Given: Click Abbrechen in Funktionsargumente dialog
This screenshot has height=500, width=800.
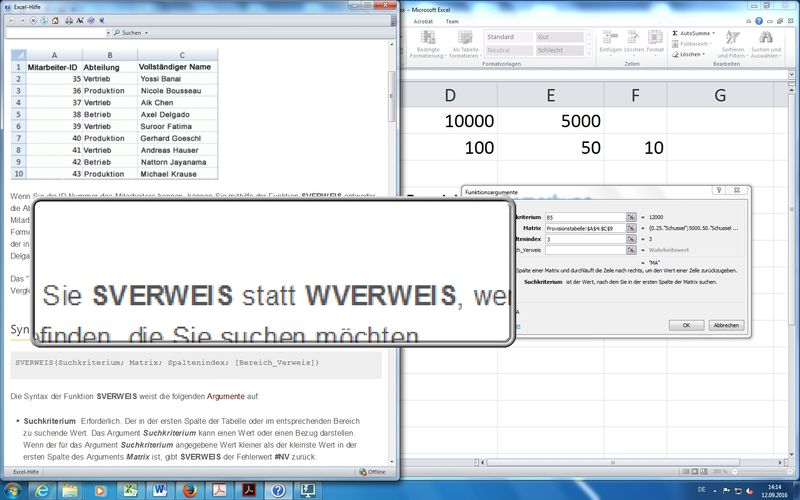Looking at the screenshot, I should (x=725, y=325).
